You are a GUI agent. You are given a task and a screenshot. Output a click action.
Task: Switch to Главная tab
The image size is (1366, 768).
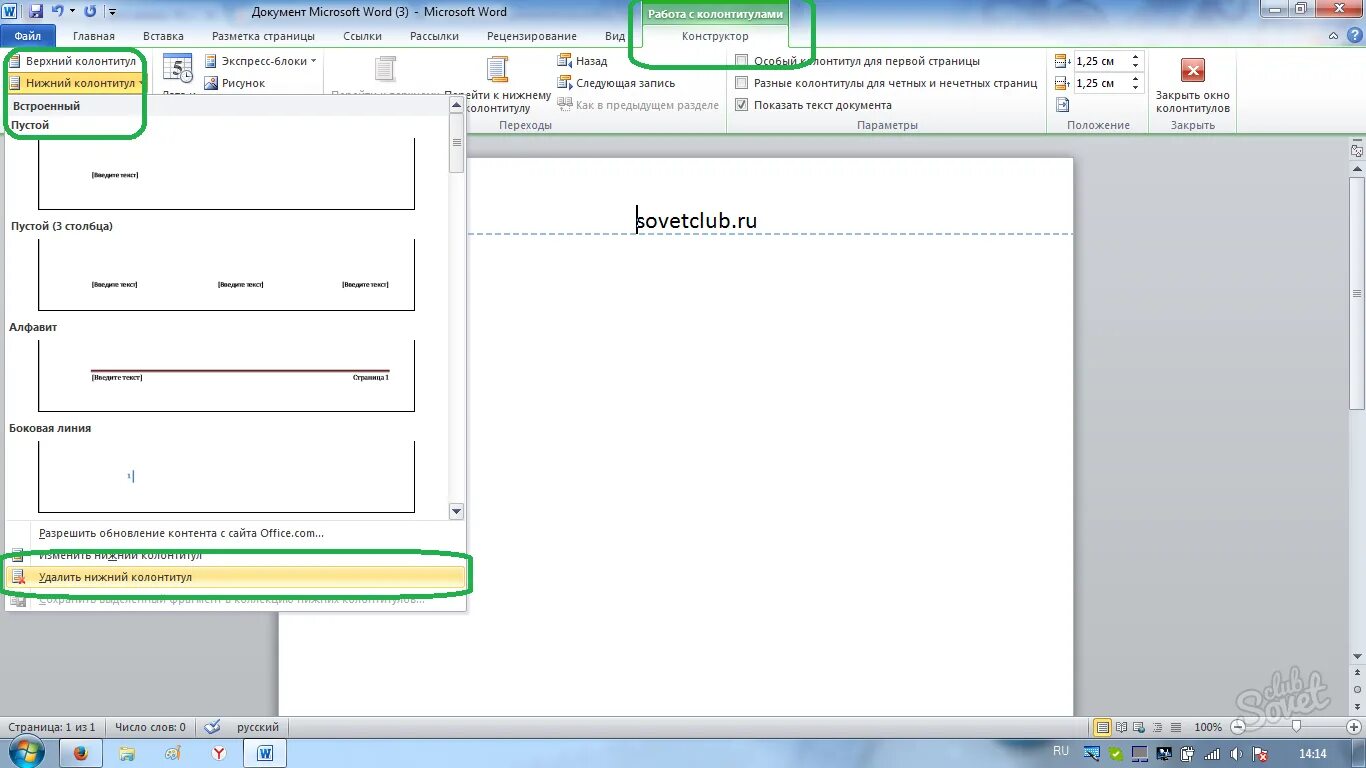[x=93, y=36]
